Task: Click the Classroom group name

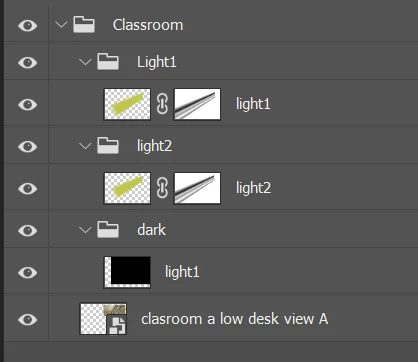Action: 148,25
